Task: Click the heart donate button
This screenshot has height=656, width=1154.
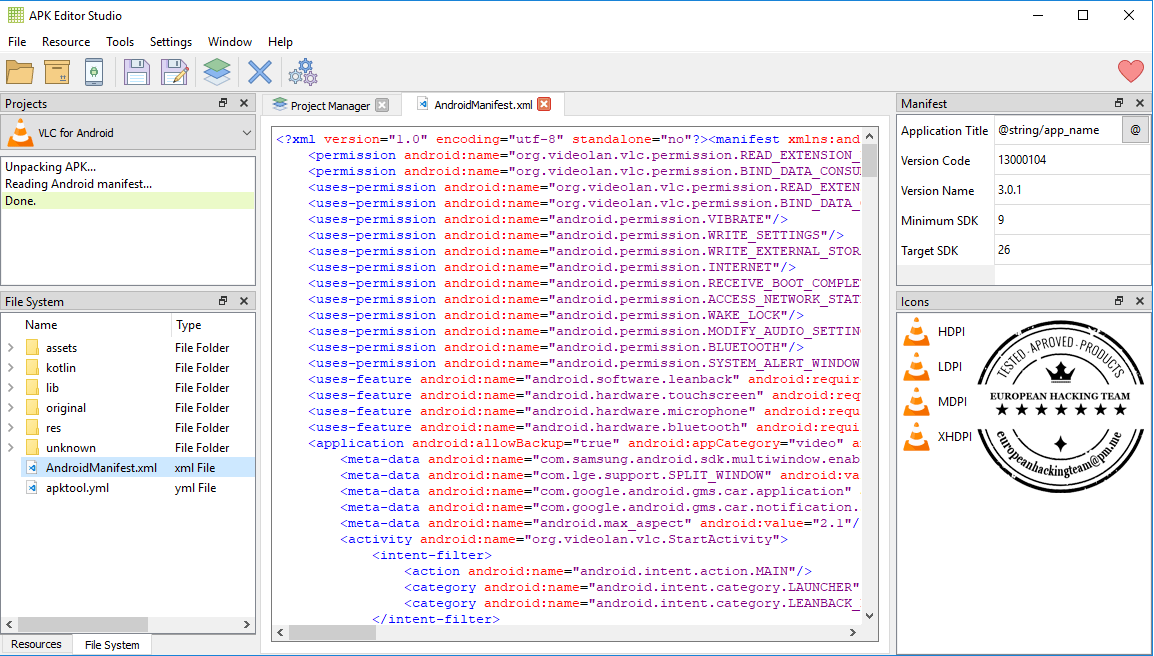Action: point(1130,71)
